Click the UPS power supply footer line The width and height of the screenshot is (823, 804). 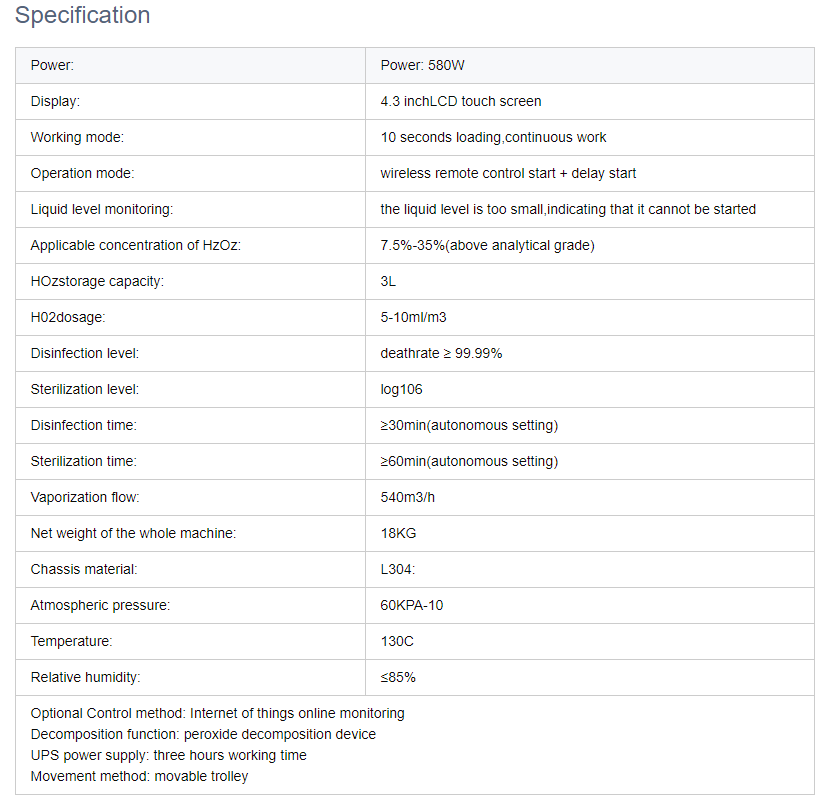click(x=168, y=755)
